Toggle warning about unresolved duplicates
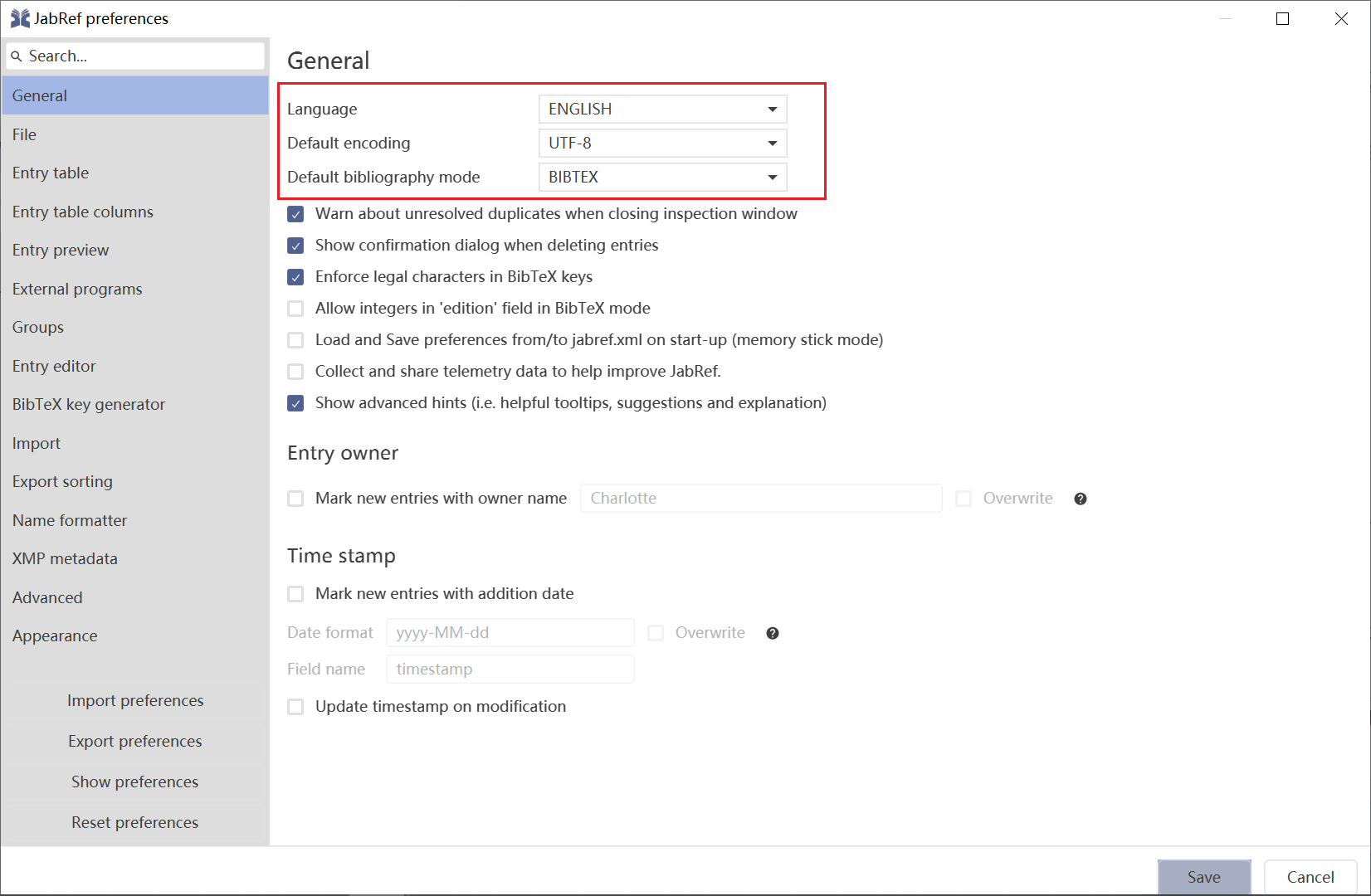The width and height of the screenshot is (1371, 896). (x=295, y=214)
